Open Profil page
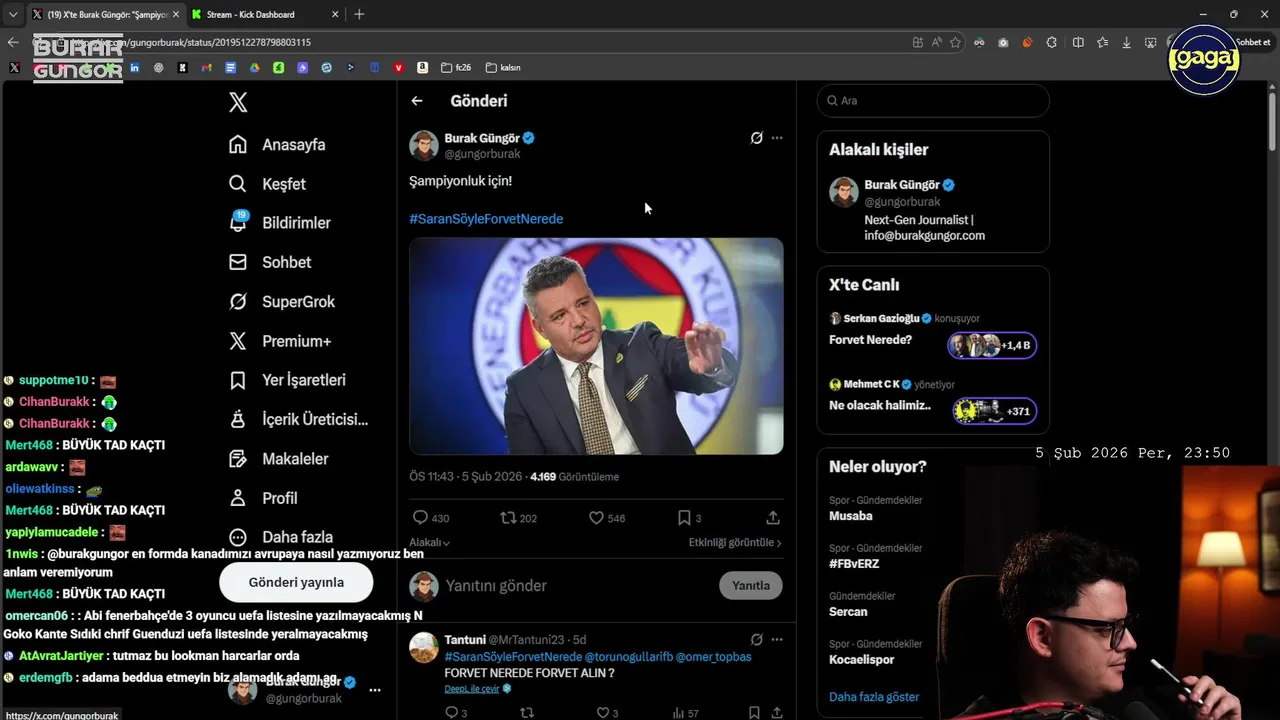 (263, 498)
